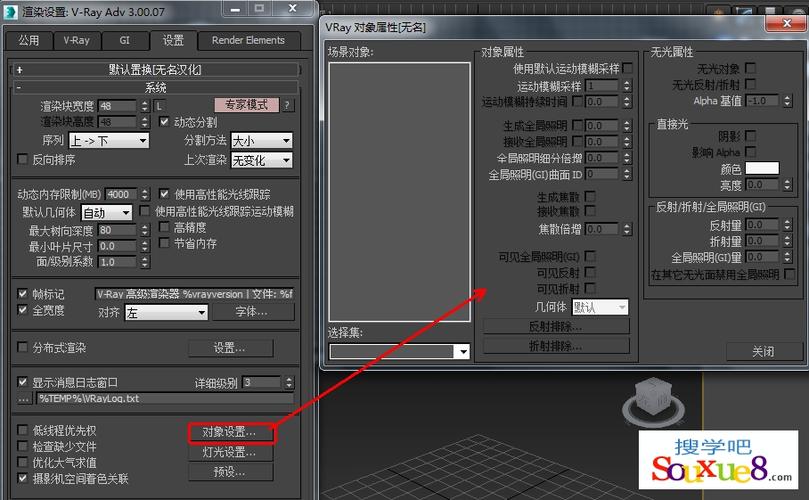Click the 关闭 button in object properties dialog
Viewport: 809px width, 500px height.
(763, 351)
